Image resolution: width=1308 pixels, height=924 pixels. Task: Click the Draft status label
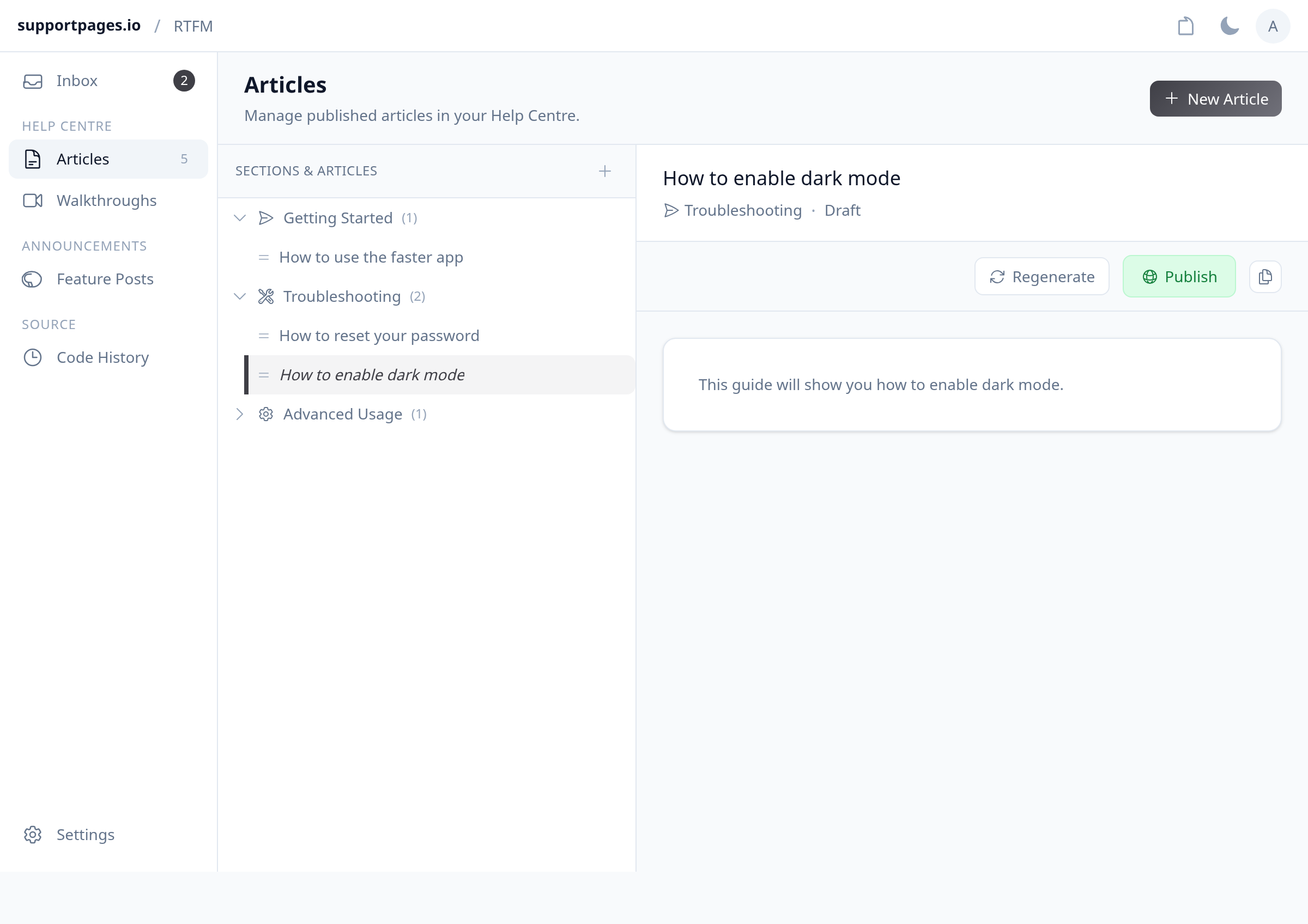coord(842,211)
